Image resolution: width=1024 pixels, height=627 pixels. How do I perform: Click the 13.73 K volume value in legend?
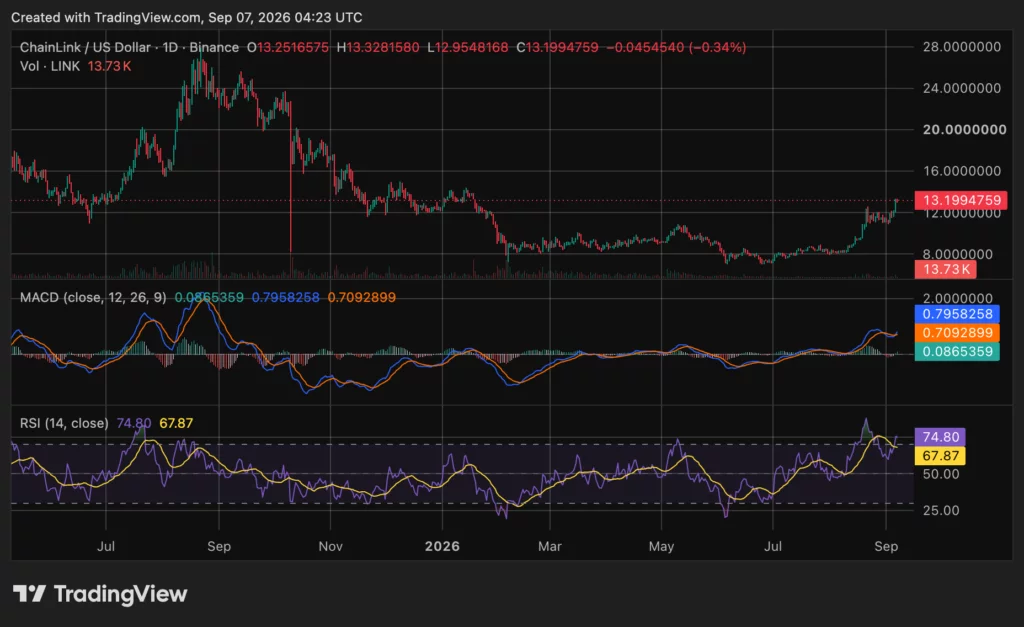[x=109, y=66]
